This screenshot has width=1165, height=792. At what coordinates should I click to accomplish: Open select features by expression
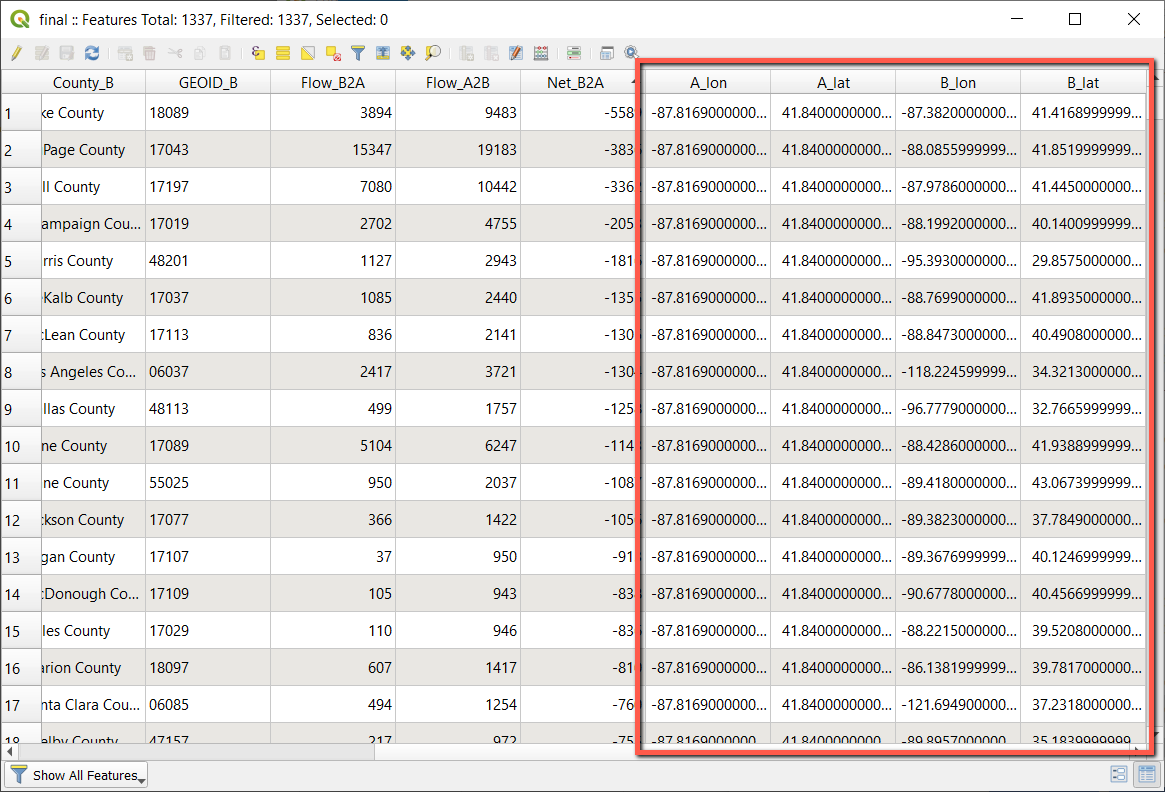click(x=258, y=53)
